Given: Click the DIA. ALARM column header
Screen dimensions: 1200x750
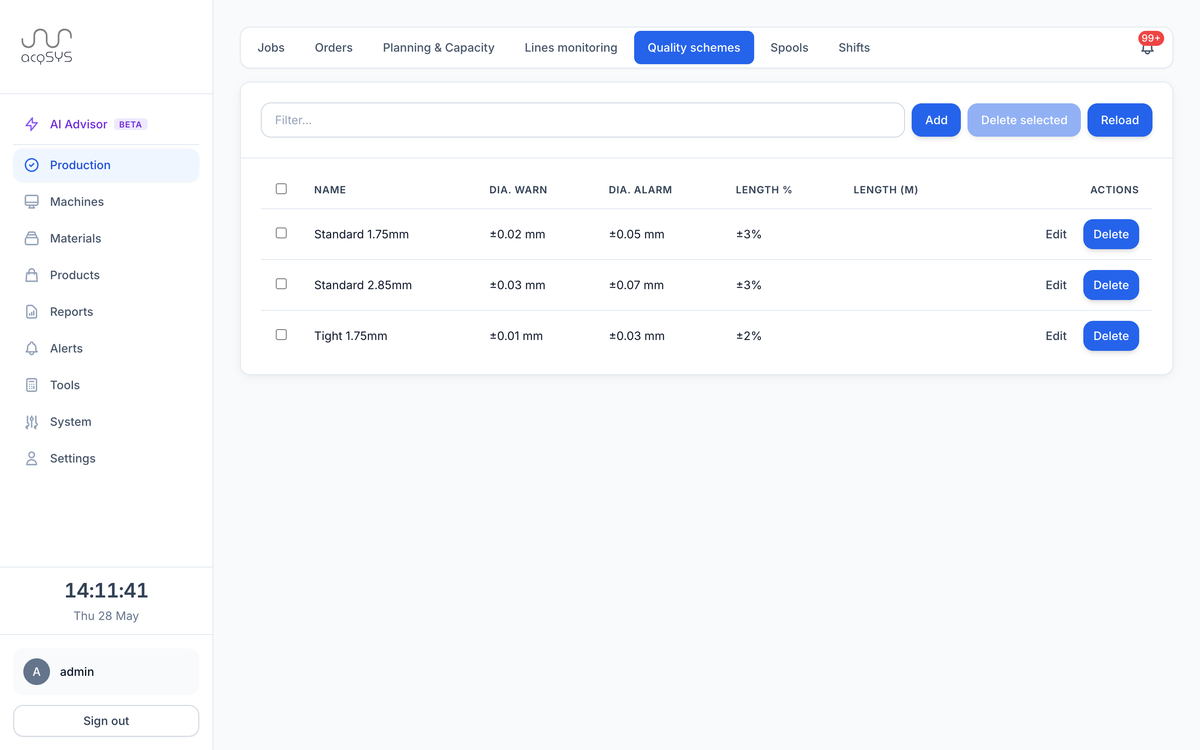Looking at the screenshot, I should point(640,190).
